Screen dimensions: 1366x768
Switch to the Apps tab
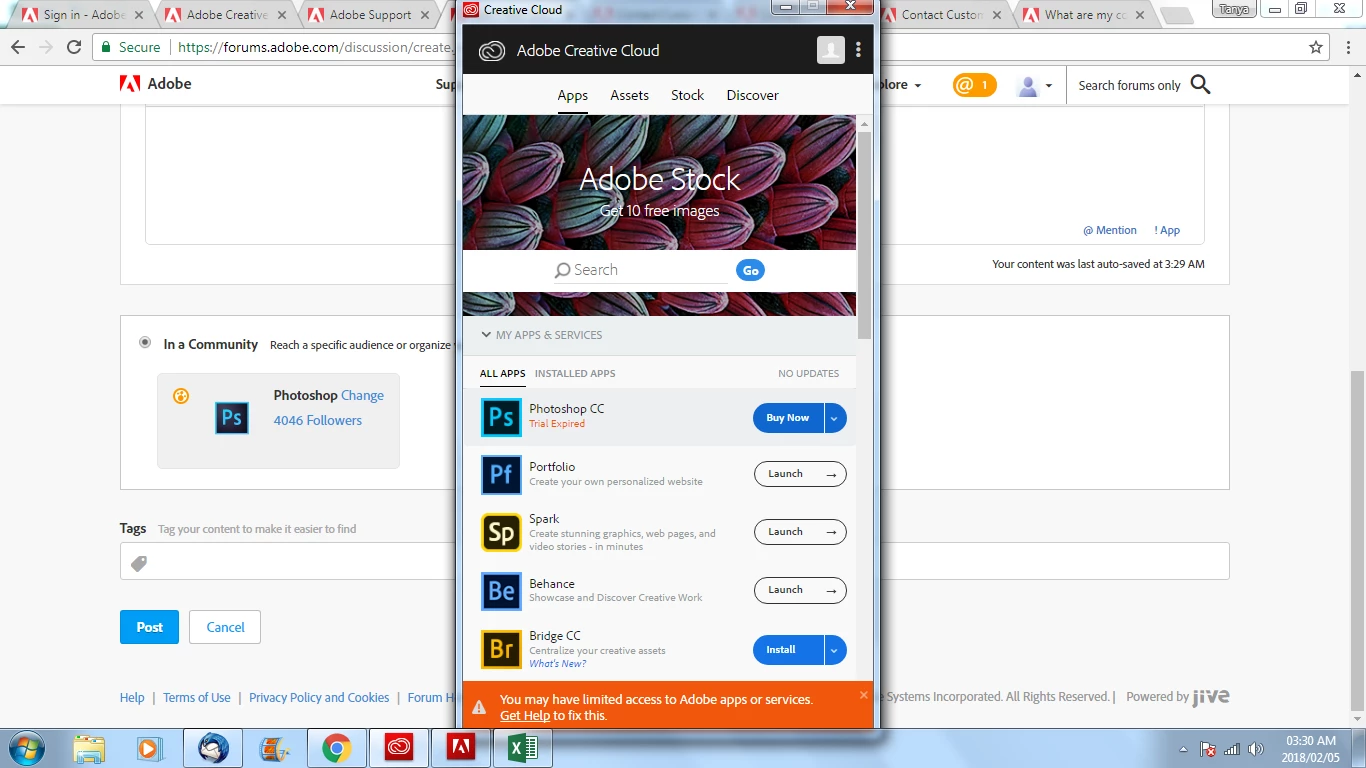(573, 95)
